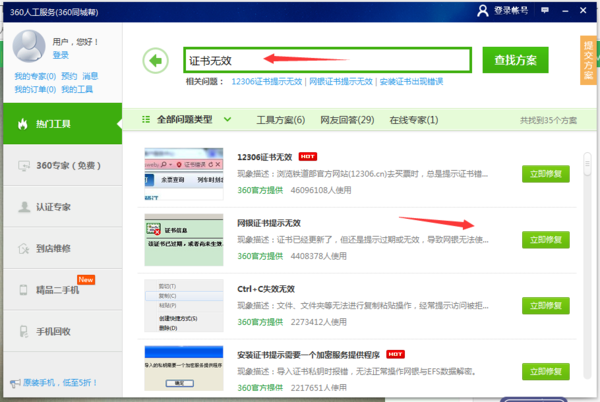Click the user avatar picture
Screen dimensions: 600x402
[29, 47]
